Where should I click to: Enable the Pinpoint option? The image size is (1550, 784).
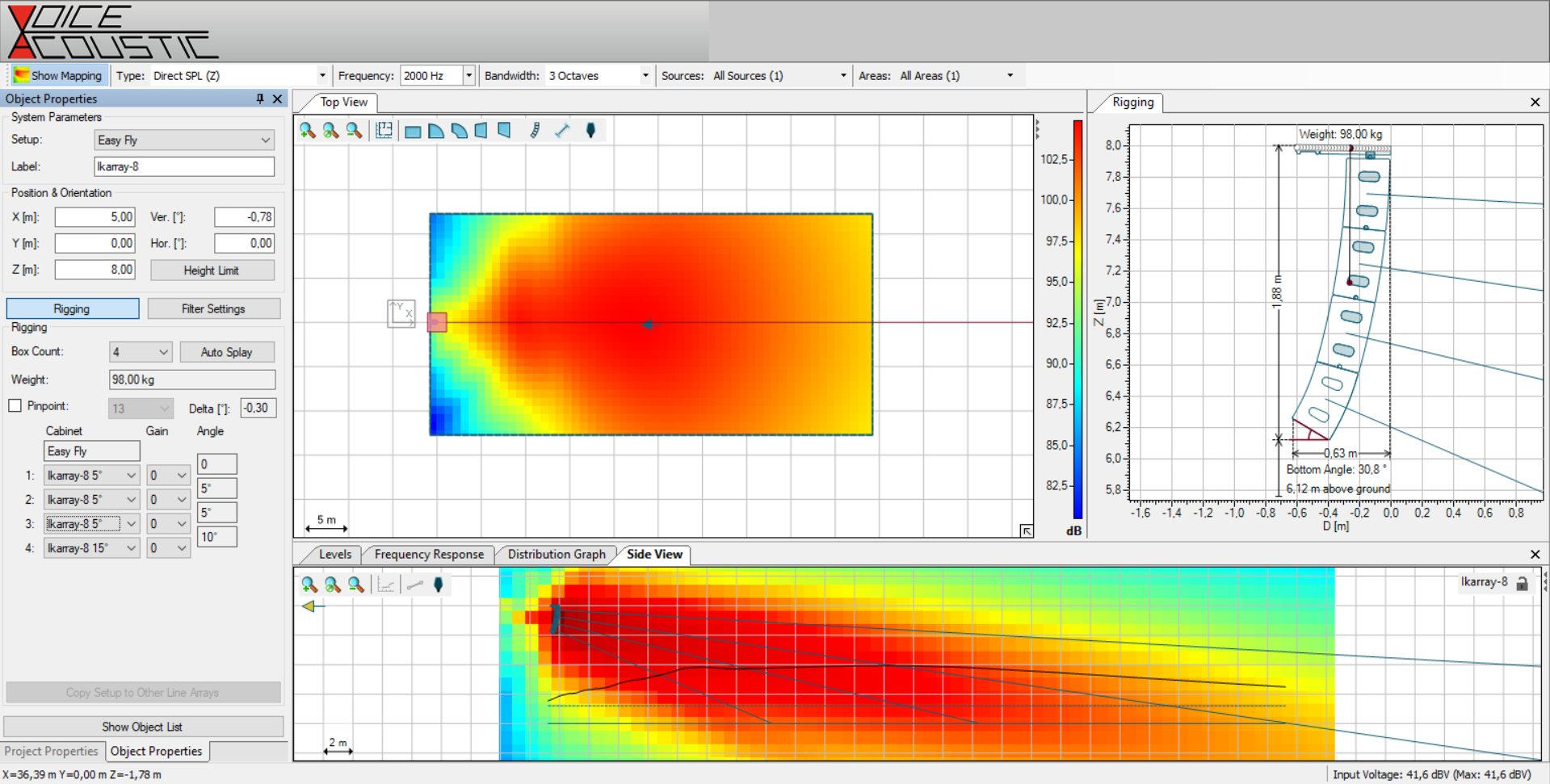pos(15,405)
